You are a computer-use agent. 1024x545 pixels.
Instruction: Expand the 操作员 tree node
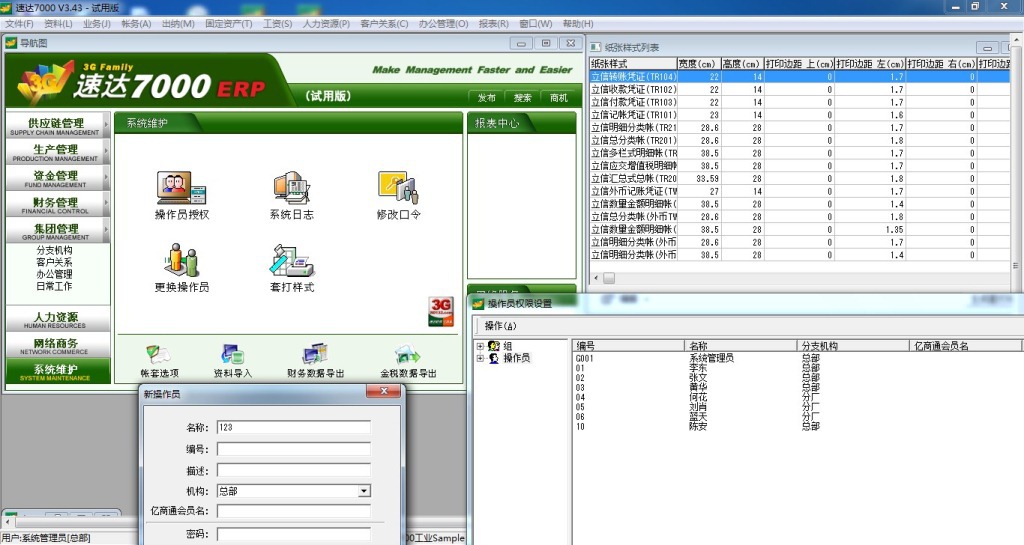[x=480, y=358]
